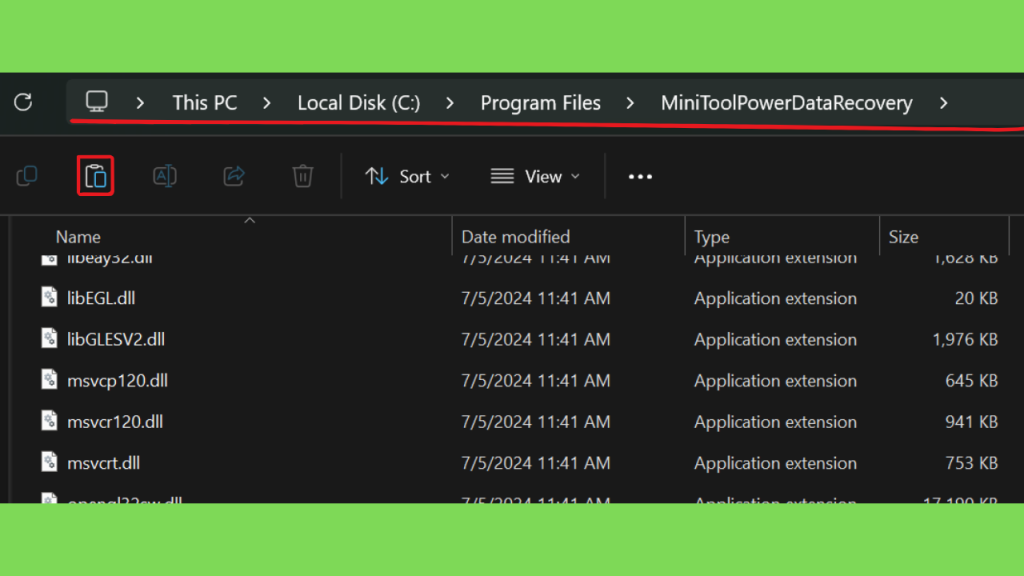Image resolution: width=1024 pixels, height=576 pixels.
Task: Click the 20 KB size value
Action: coord(976,298)
